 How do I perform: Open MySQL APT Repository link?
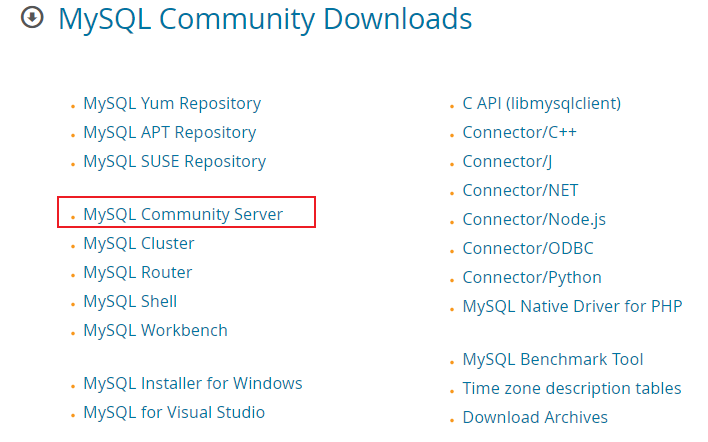click(x=170, y=133)
